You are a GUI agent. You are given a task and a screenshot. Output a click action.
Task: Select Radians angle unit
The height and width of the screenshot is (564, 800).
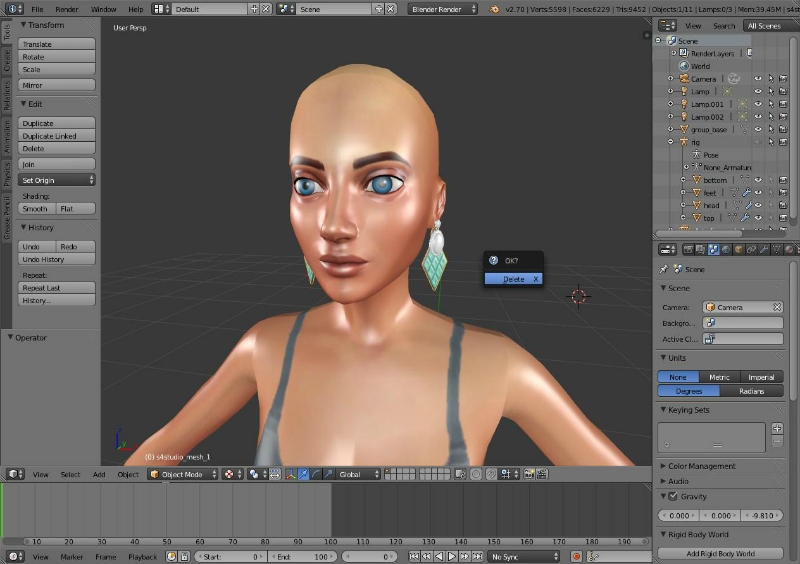click(x=751, y=391)
